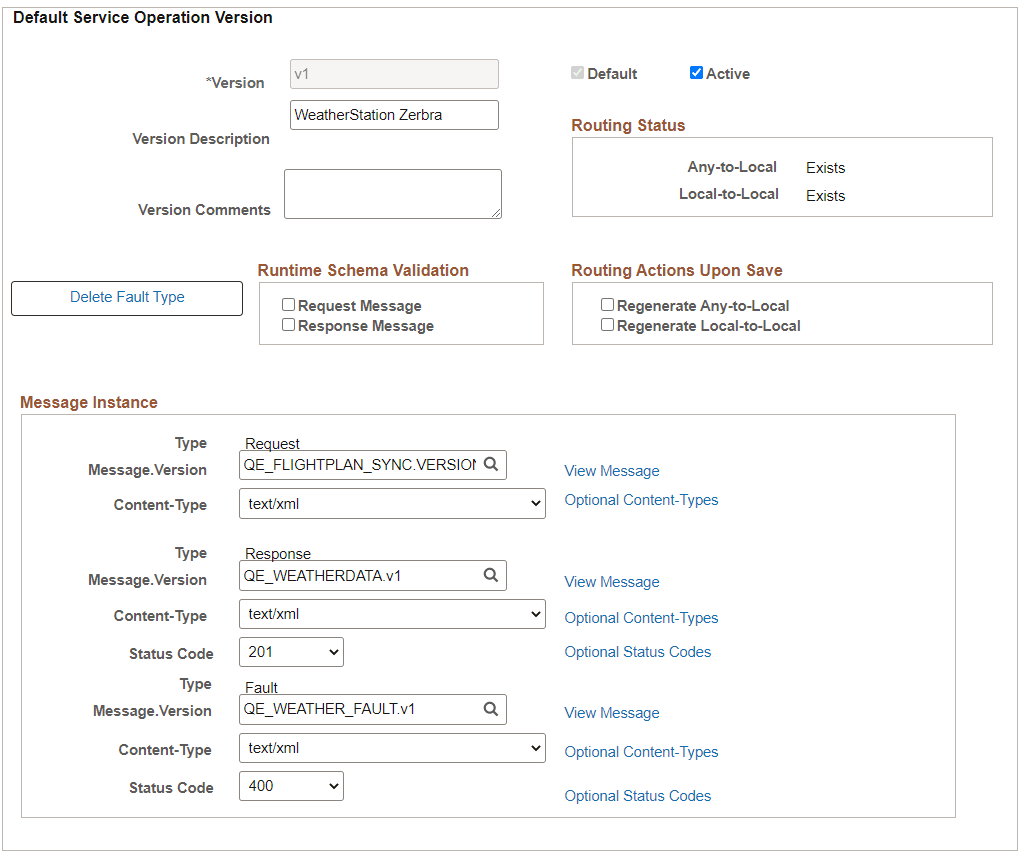
Task: Edit the Version Description field
Action: [393, 114]
